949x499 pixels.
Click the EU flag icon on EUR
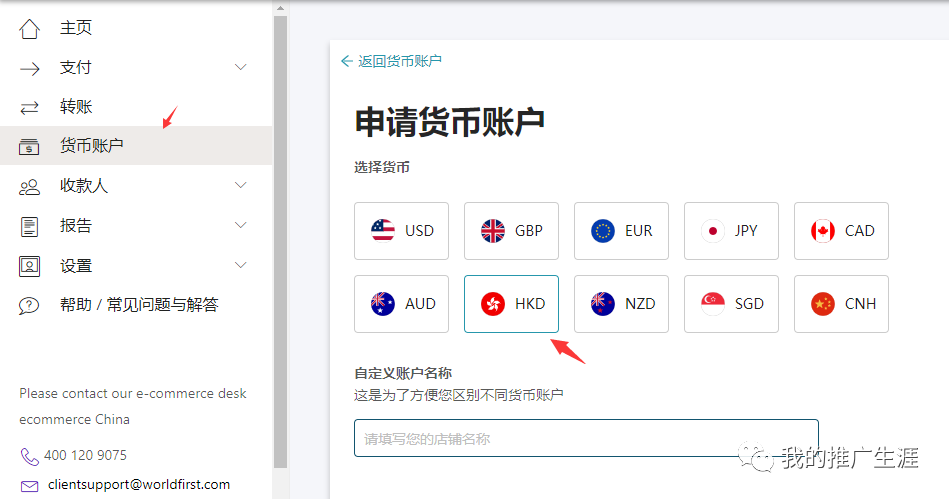click(x=603, y=231)
